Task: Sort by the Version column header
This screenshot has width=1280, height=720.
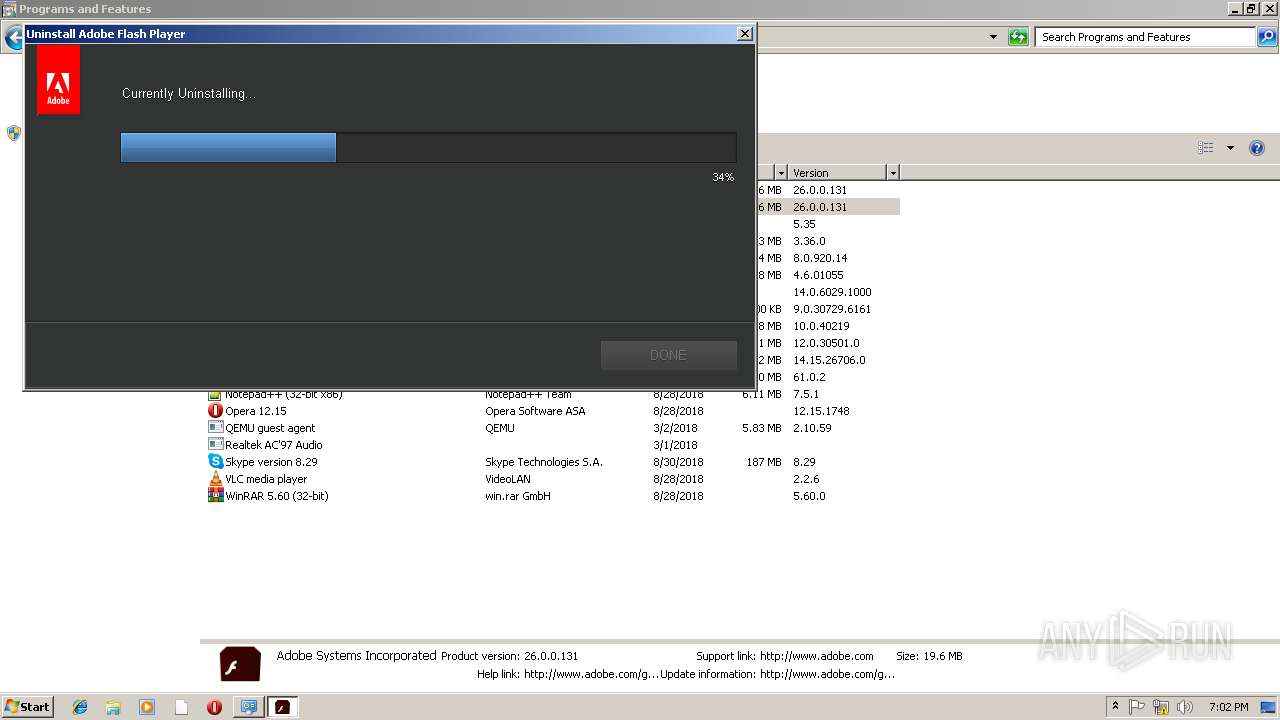Action: tap(837, 173)
